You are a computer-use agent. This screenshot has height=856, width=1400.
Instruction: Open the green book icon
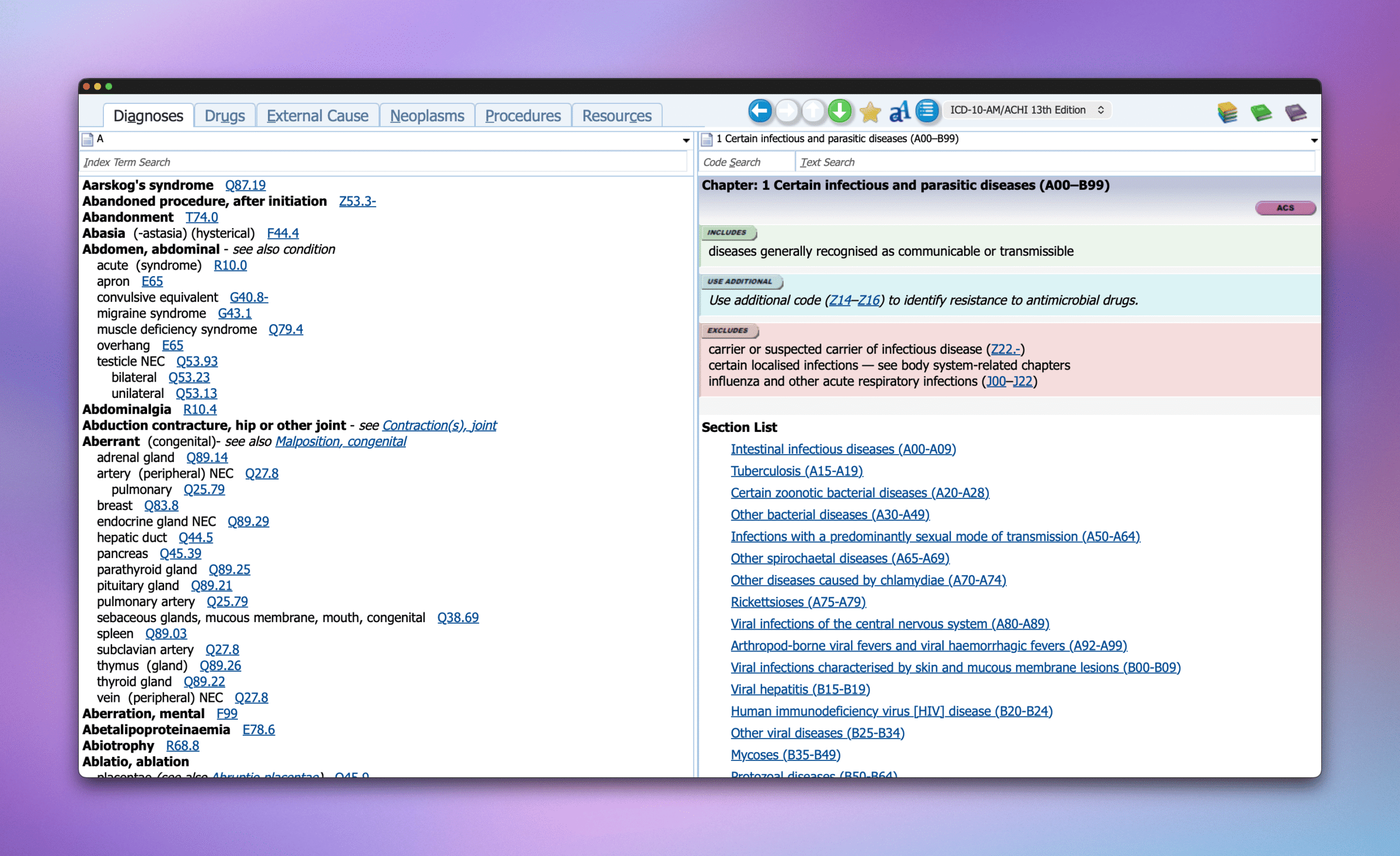1261,113
